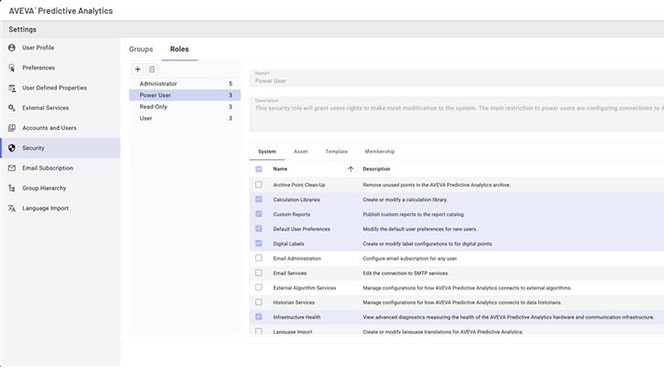Click 'Create or modify a calculation library.' text
The height and width of the screenshot is (373, 664).
pyautogui.click(x=405, y=200)
